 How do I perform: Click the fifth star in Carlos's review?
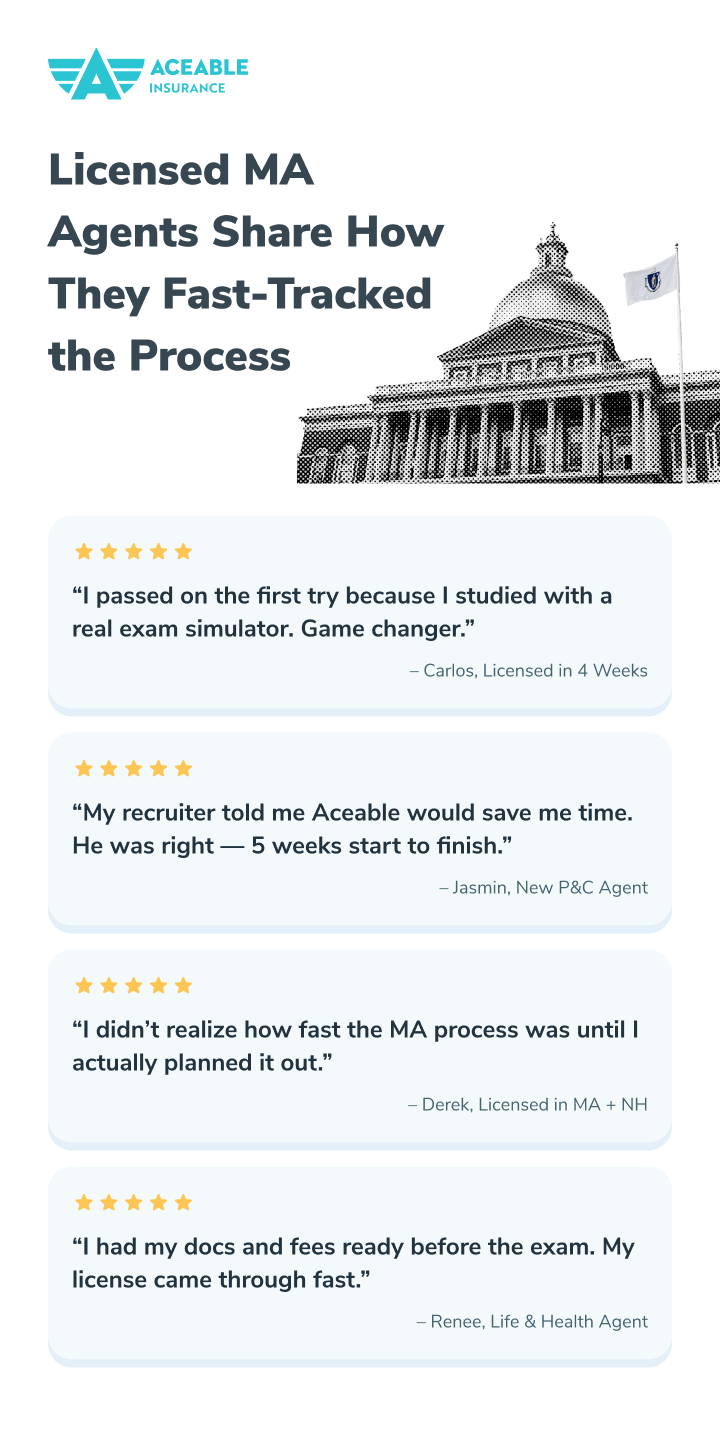pos(183,551)
